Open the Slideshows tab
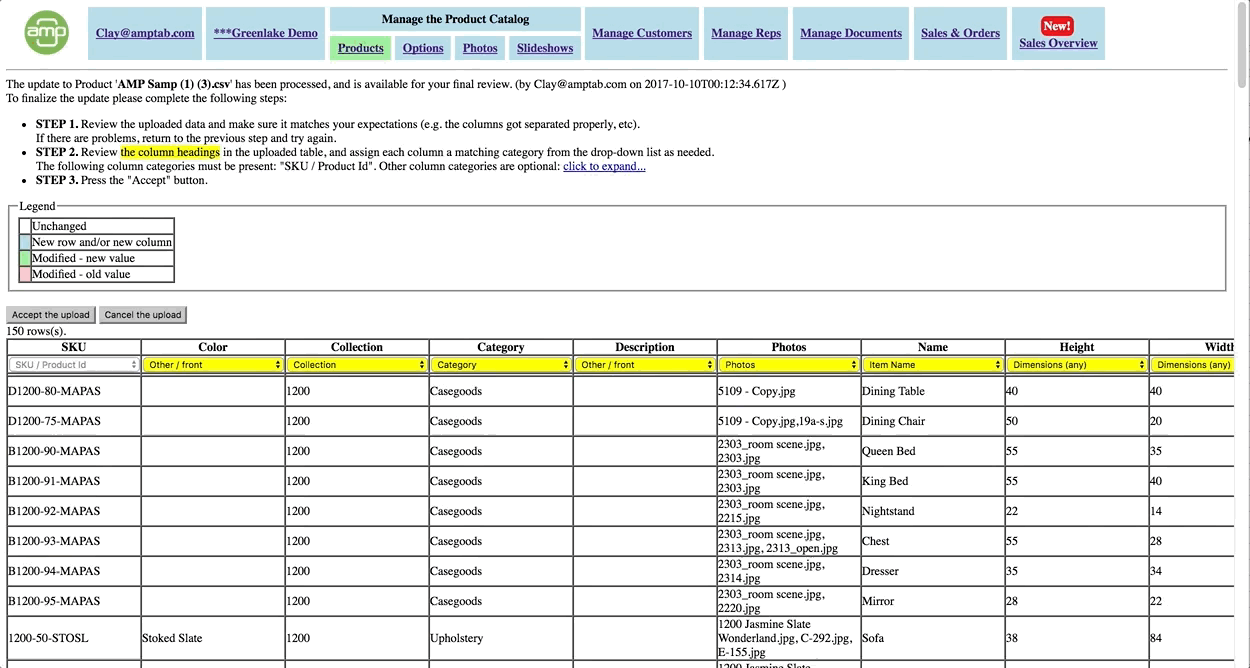 coord(545,48)
